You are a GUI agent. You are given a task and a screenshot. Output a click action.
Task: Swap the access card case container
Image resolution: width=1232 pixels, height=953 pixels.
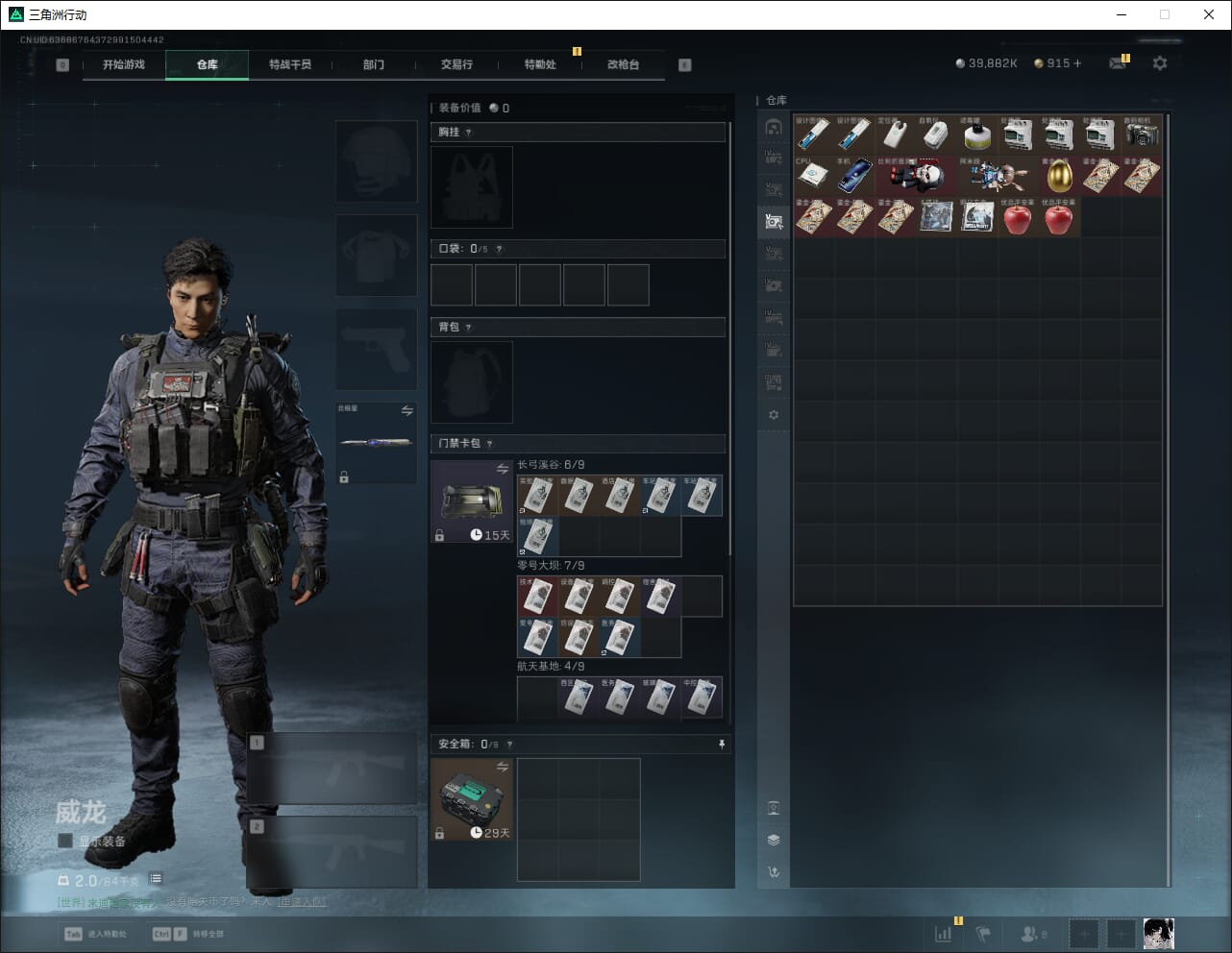[x=502, y=469]
